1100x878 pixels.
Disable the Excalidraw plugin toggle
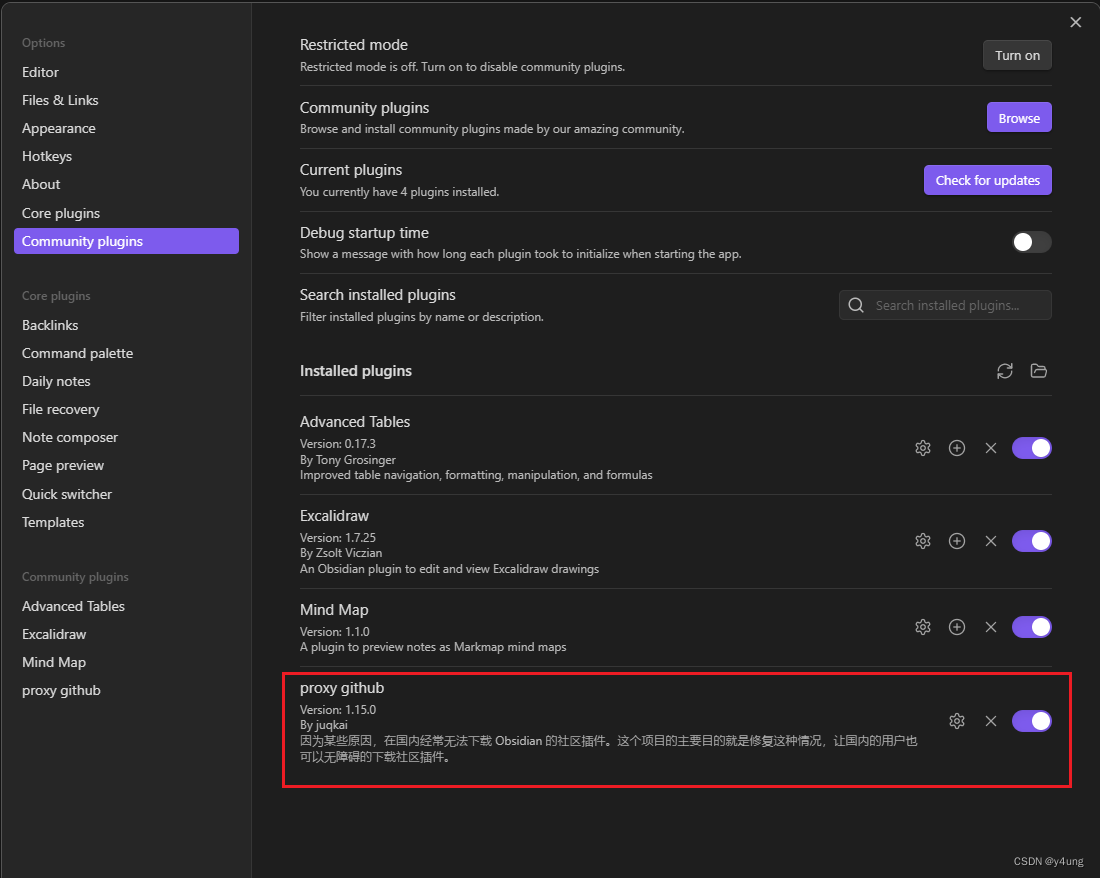[1031, 541]
